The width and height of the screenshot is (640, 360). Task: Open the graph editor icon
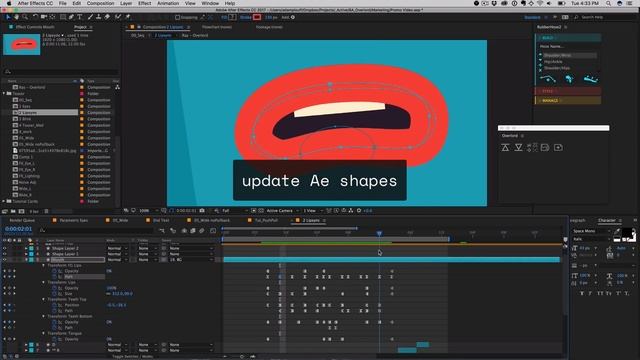[x=213, y=231]
